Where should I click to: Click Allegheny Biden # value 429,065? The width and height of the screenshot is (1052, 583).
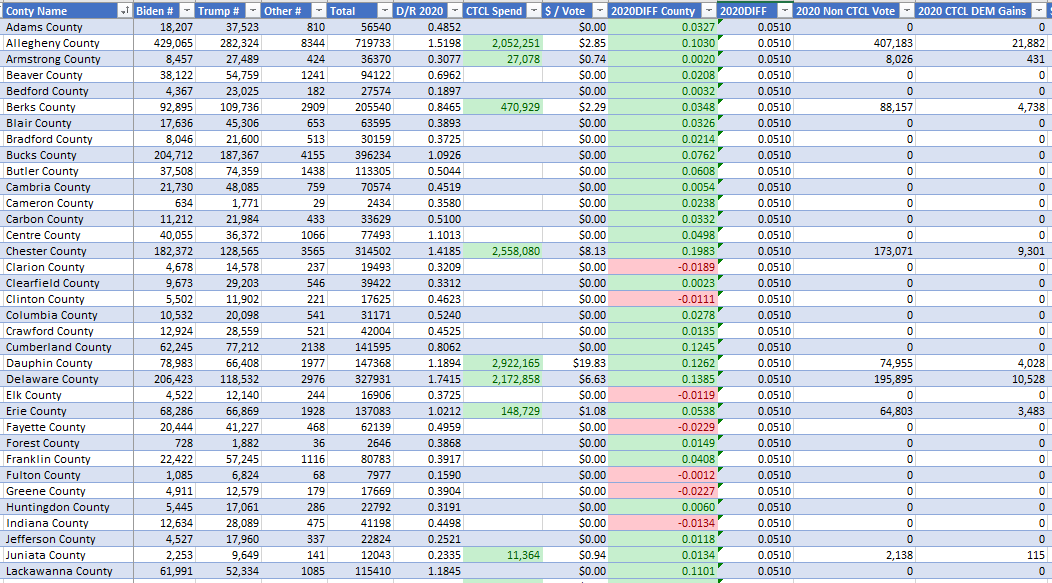point(173,43)
